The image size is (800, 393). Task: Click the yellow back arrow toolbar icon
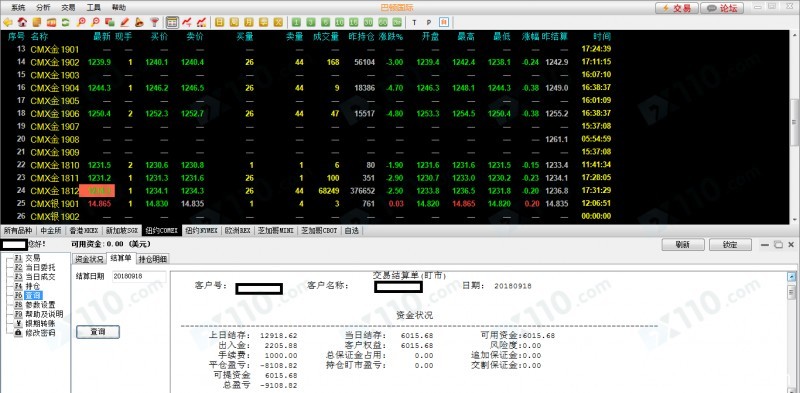pyautogui.click(x=8, y=22)
